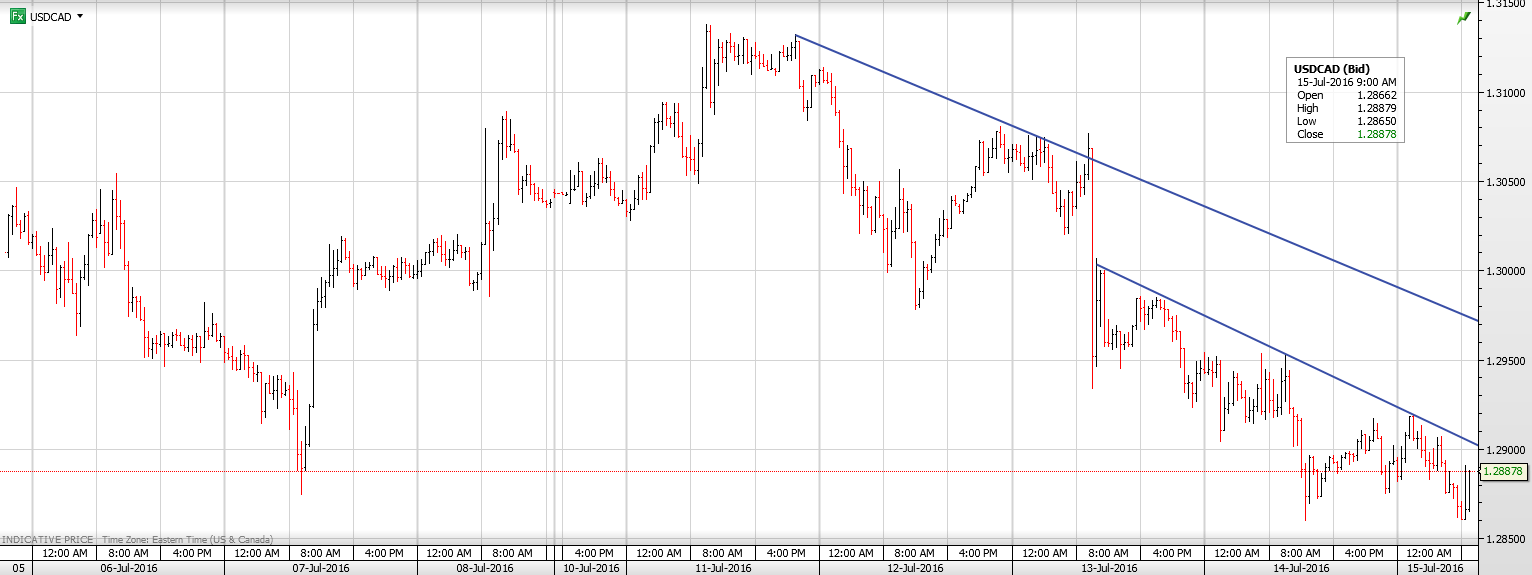Select the USDCAD (Bid) OHLC info box
Viewport: 1532px width, 575px height.
click(x=1345, y=100)
